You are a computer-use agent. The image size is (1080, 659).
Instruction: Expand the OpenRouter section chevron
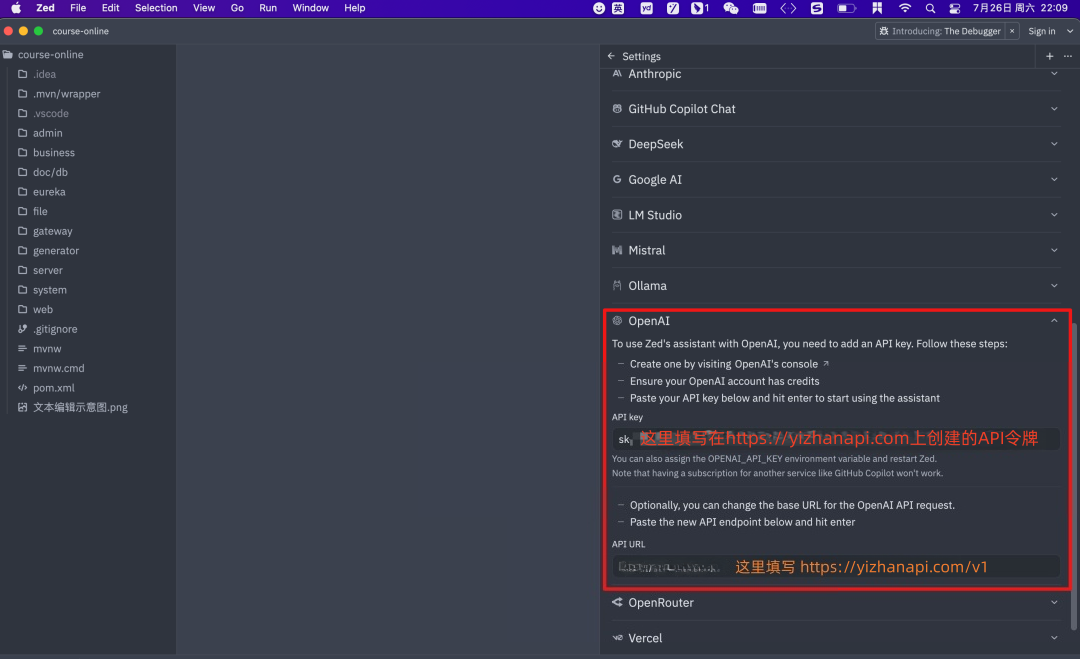click(x=1054, y=602)
